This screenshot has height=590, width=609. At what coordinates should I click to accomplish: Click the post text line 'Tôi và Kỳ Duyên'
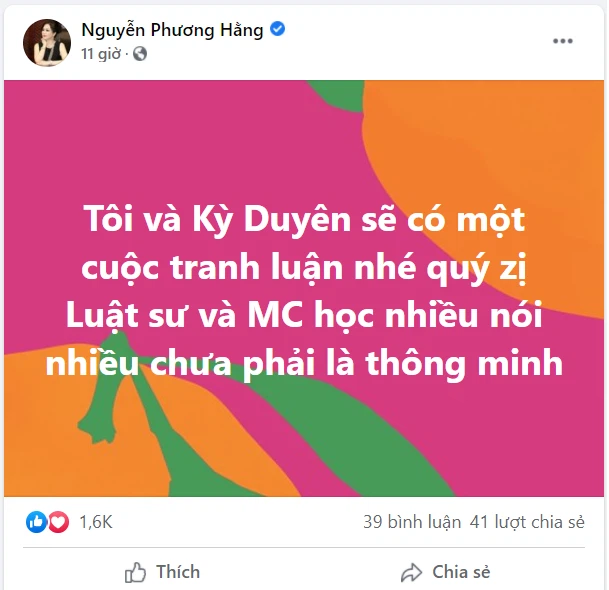pyautogui.click(x=304, y=220)
